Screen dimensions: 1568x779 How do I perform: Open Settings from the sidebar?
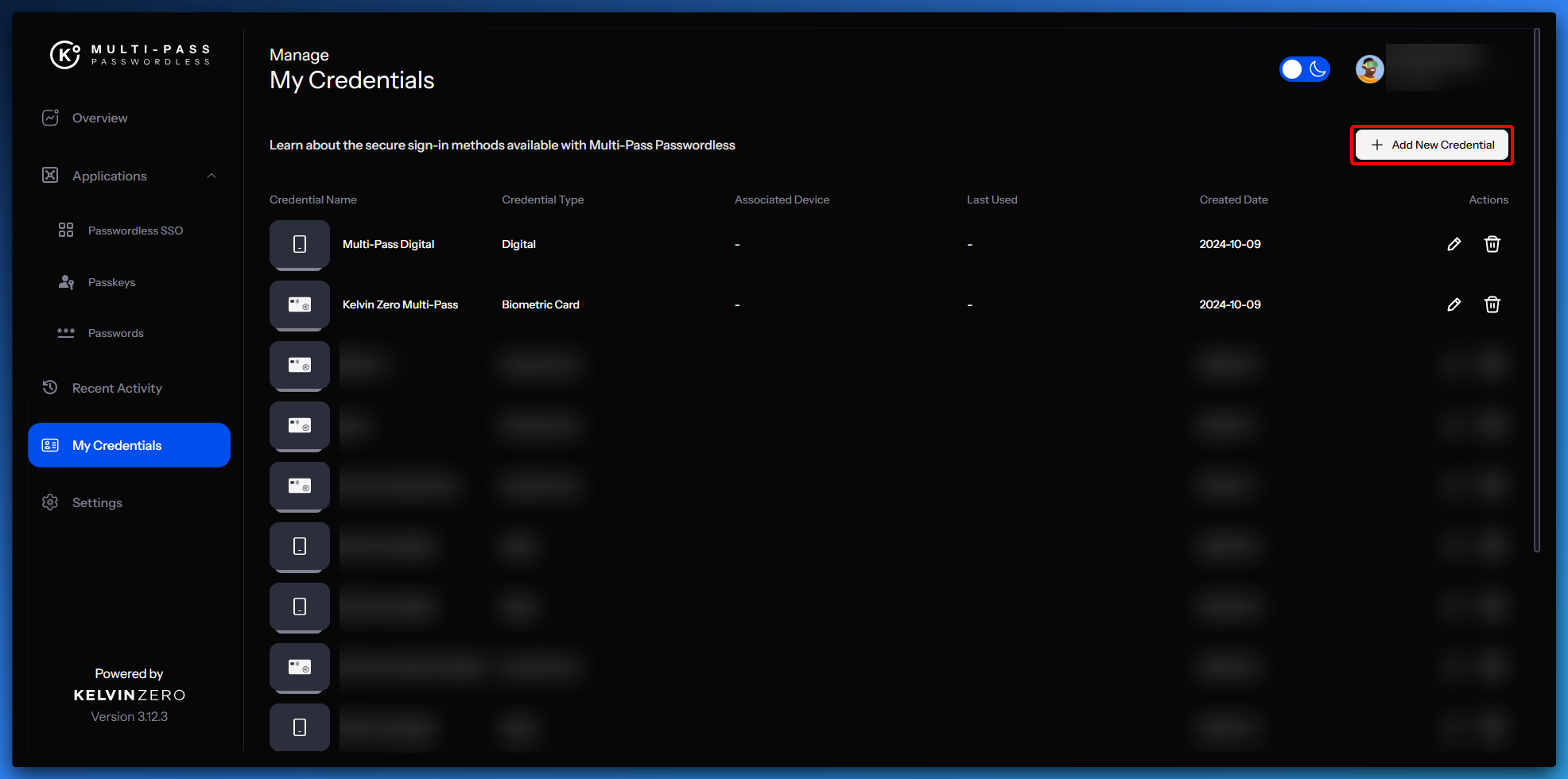(x=97, y=502)
